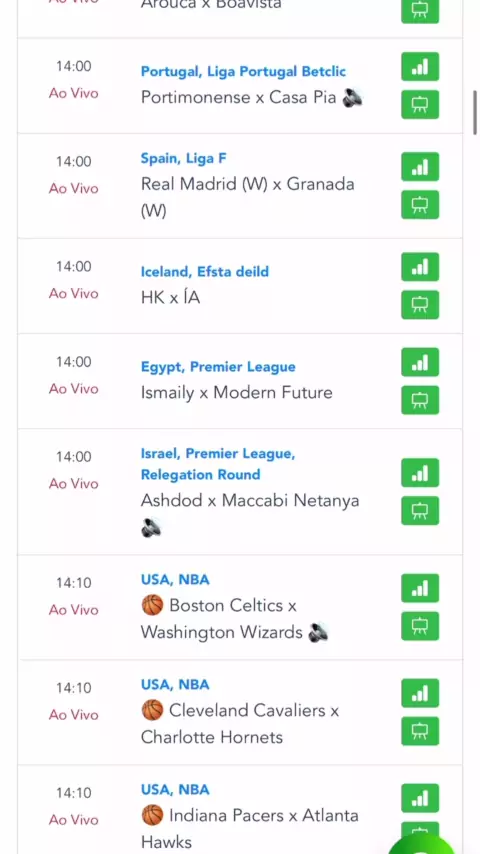View statistics icon for Cleveland Cavaliers game

point(420,693)
